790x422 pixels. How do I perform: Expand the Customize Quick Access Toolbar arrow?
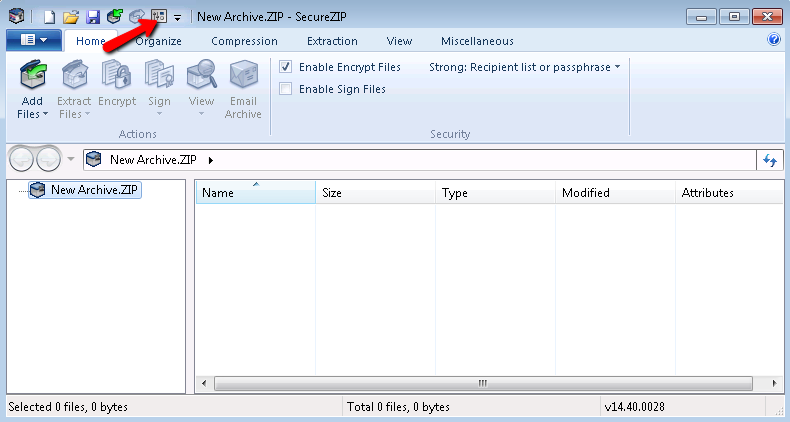click(177, 18)
